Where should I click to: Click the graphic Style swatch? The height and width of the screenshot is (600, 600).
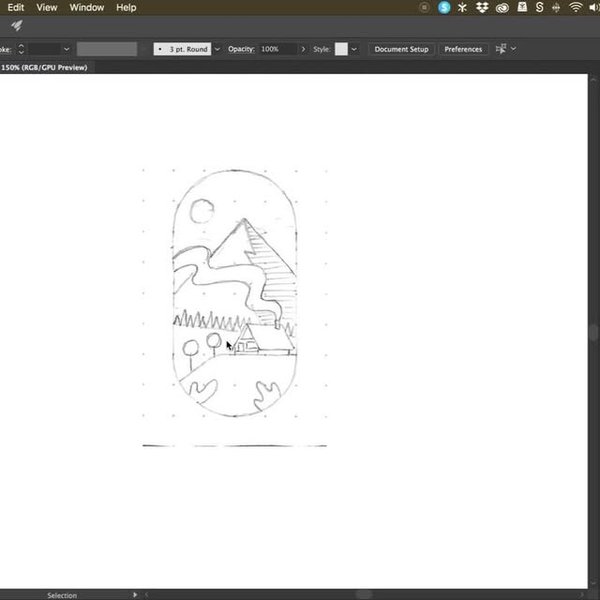click(341, 48)
